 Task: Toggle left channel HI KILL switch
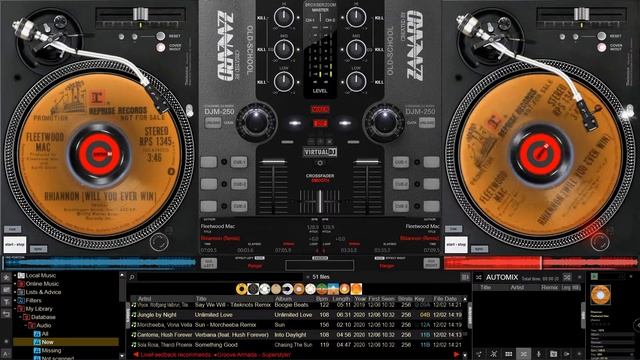coord(262,18)
